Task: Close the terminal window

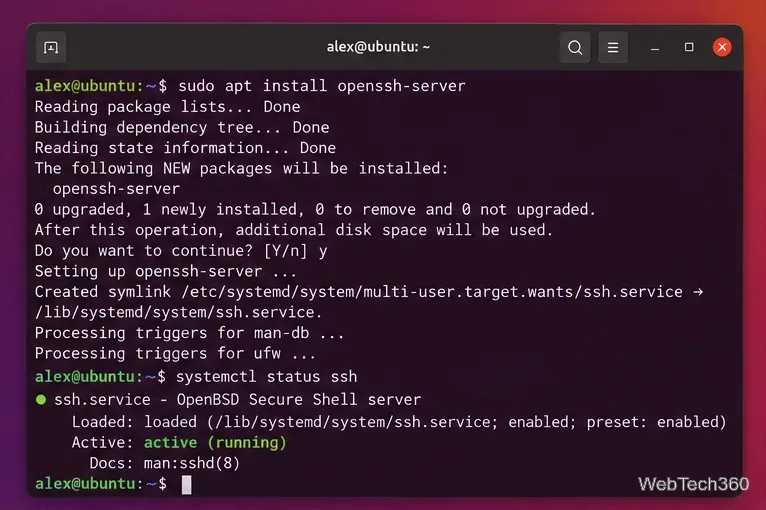Action: point(722,47)
